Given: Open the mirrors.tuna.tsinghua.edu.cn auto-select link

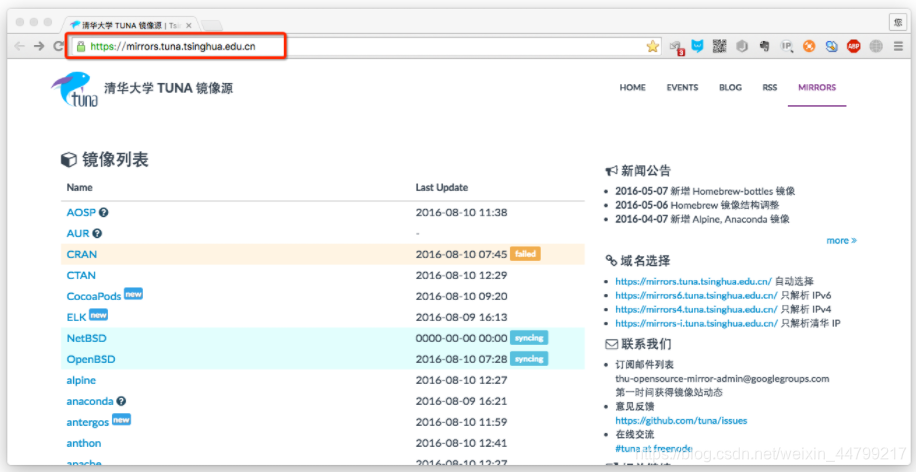Looking at the screenshot, I should click(x=693, y=282).
